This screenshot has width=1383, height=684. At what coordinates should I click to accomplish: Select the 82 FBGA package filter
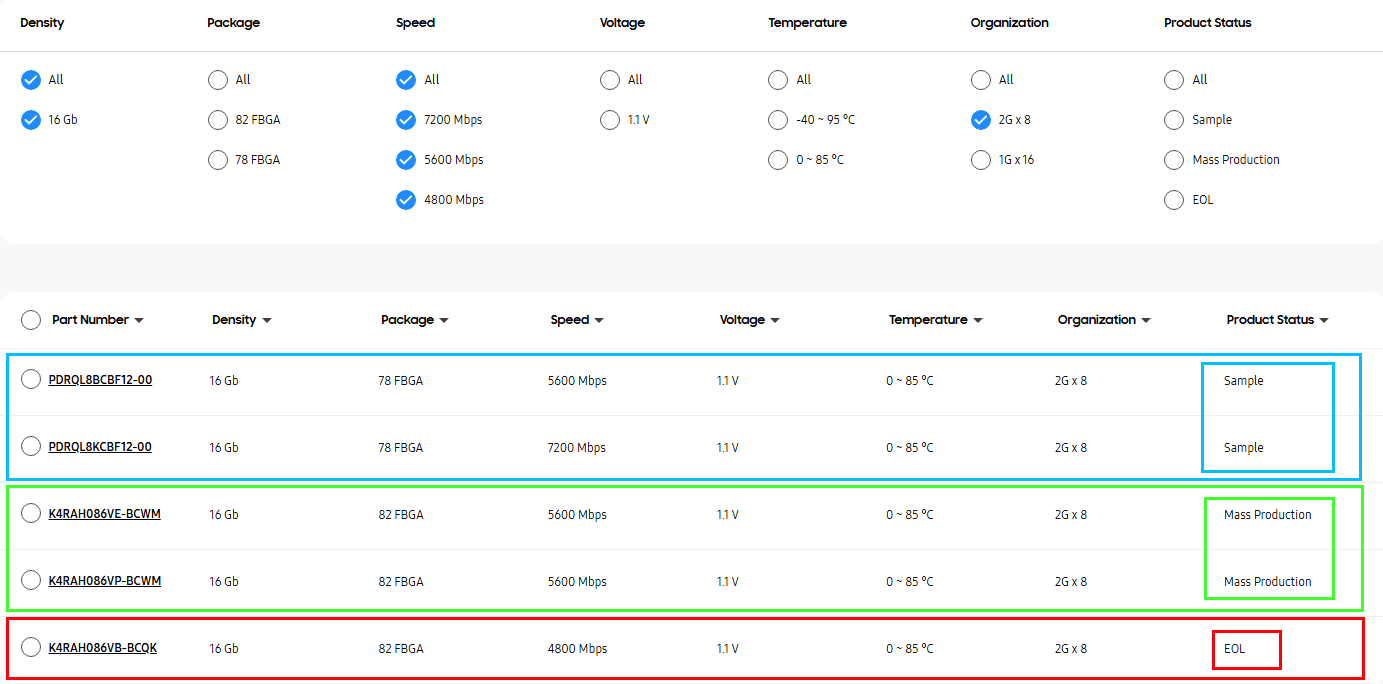(218, 120)
